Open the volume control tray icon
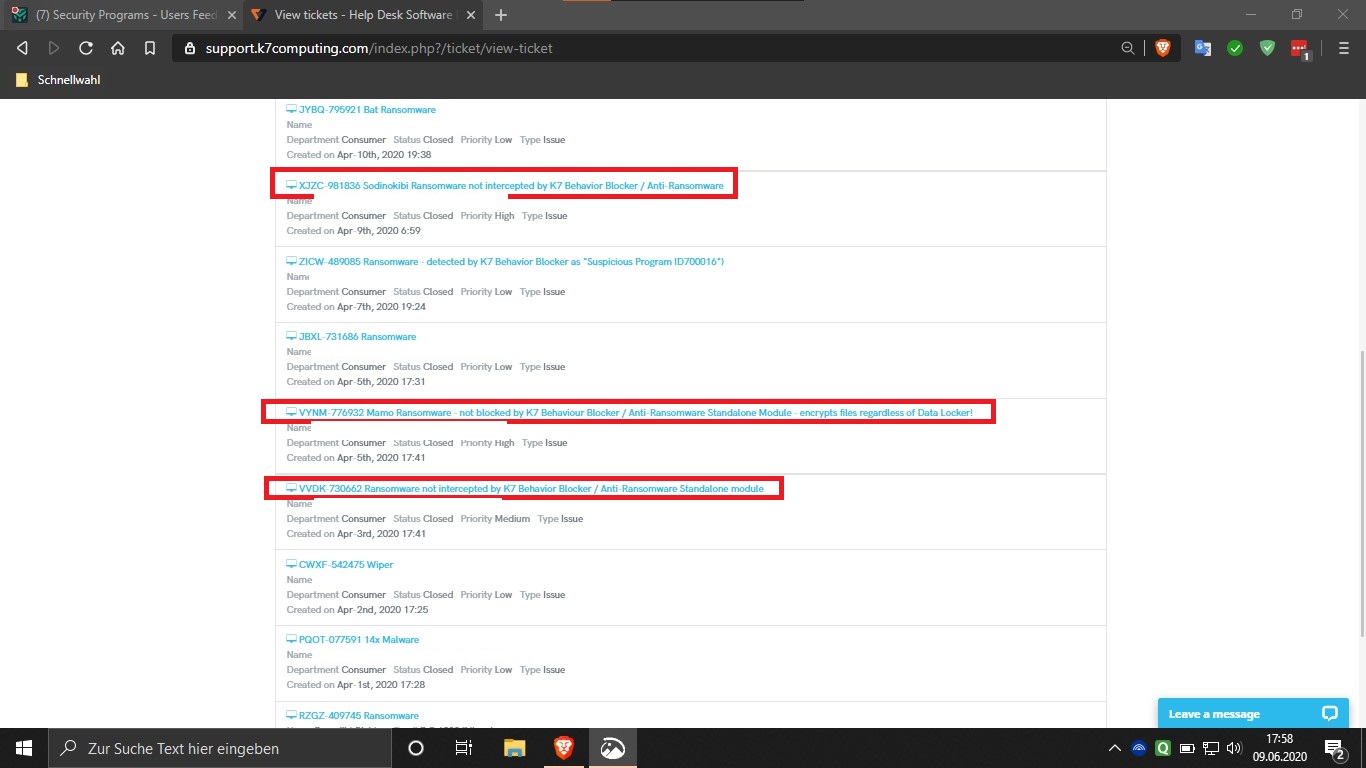 coord(1235,748)
